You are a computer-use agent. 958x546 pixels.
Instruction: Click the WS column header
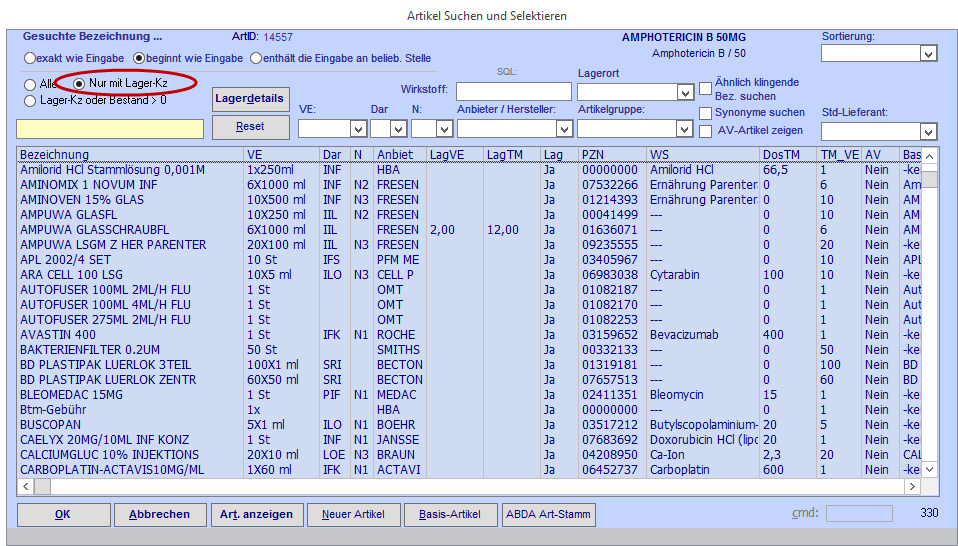pos(703,155)
